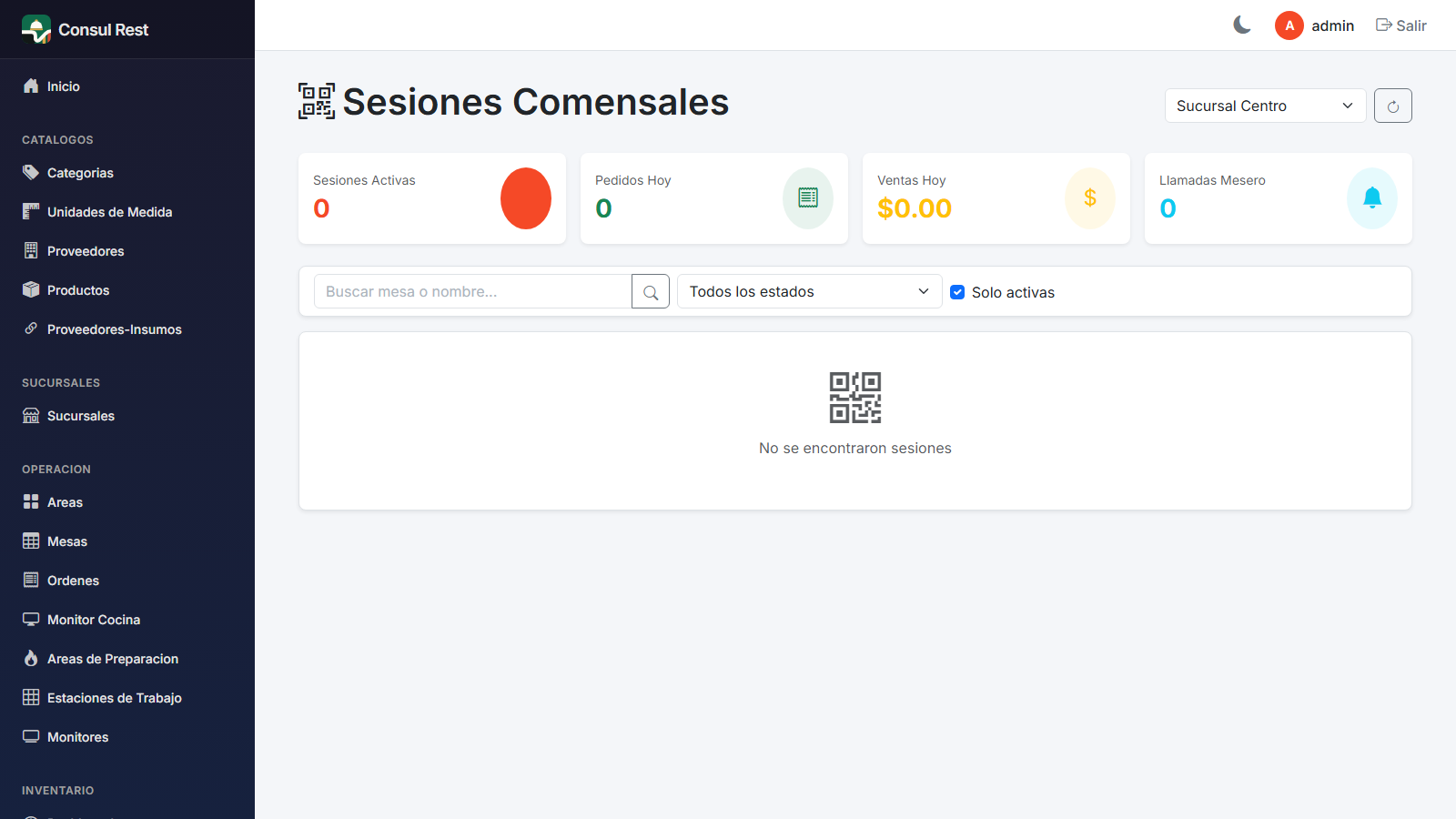This screenshot has width=1456, height=819.
Task: Log out with the Salir link
Action: pyautogui.click(x=1400, y=25)
